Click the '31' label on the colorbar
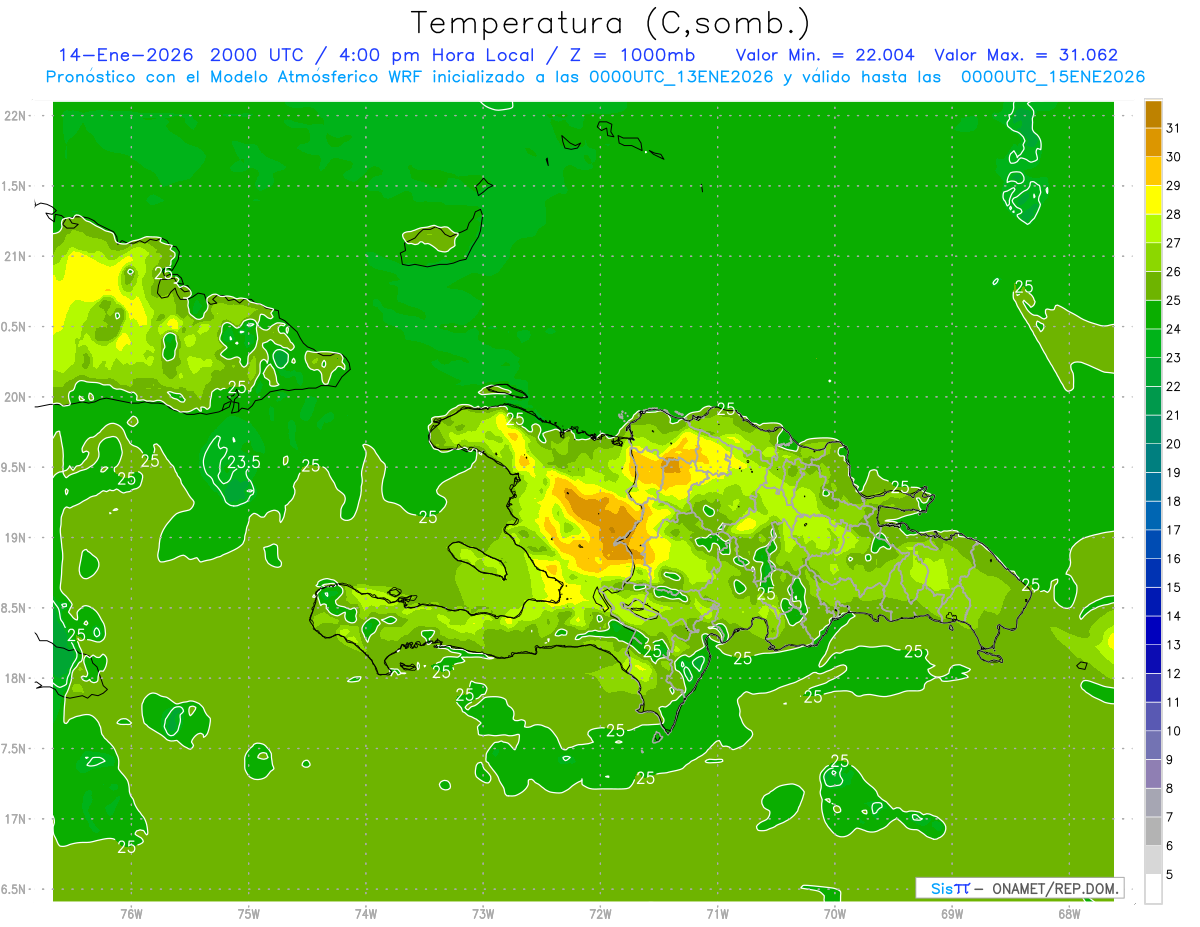The height and width of the screenshot is (927, 1200). tap(1173, 128)
